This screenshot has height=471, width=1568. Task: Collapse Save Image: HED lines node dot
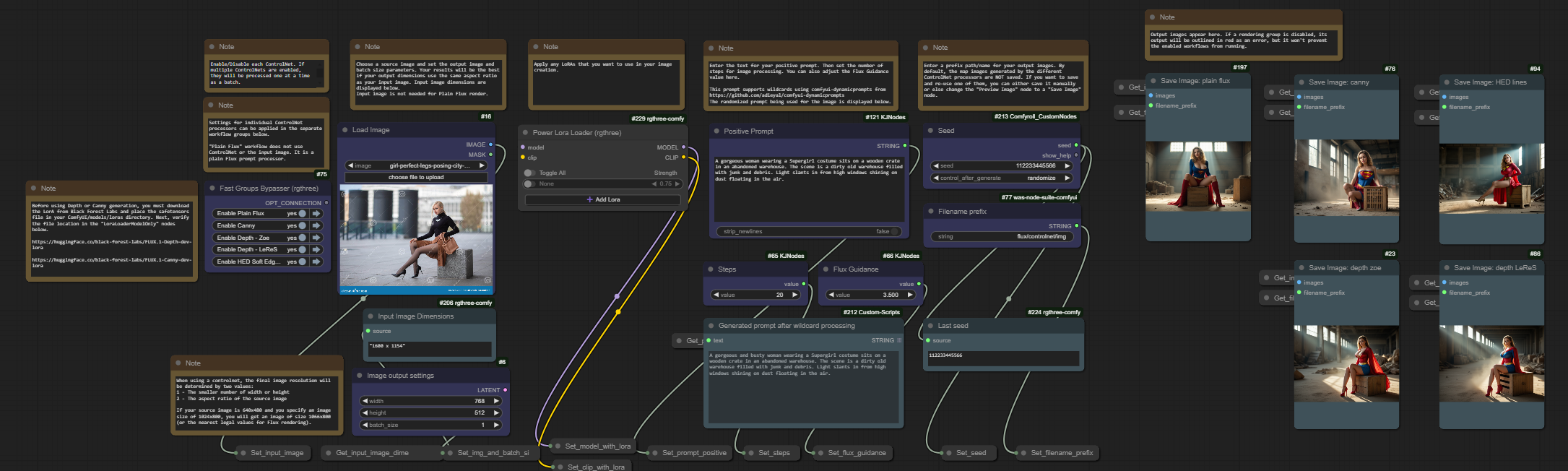[1447, 82]
